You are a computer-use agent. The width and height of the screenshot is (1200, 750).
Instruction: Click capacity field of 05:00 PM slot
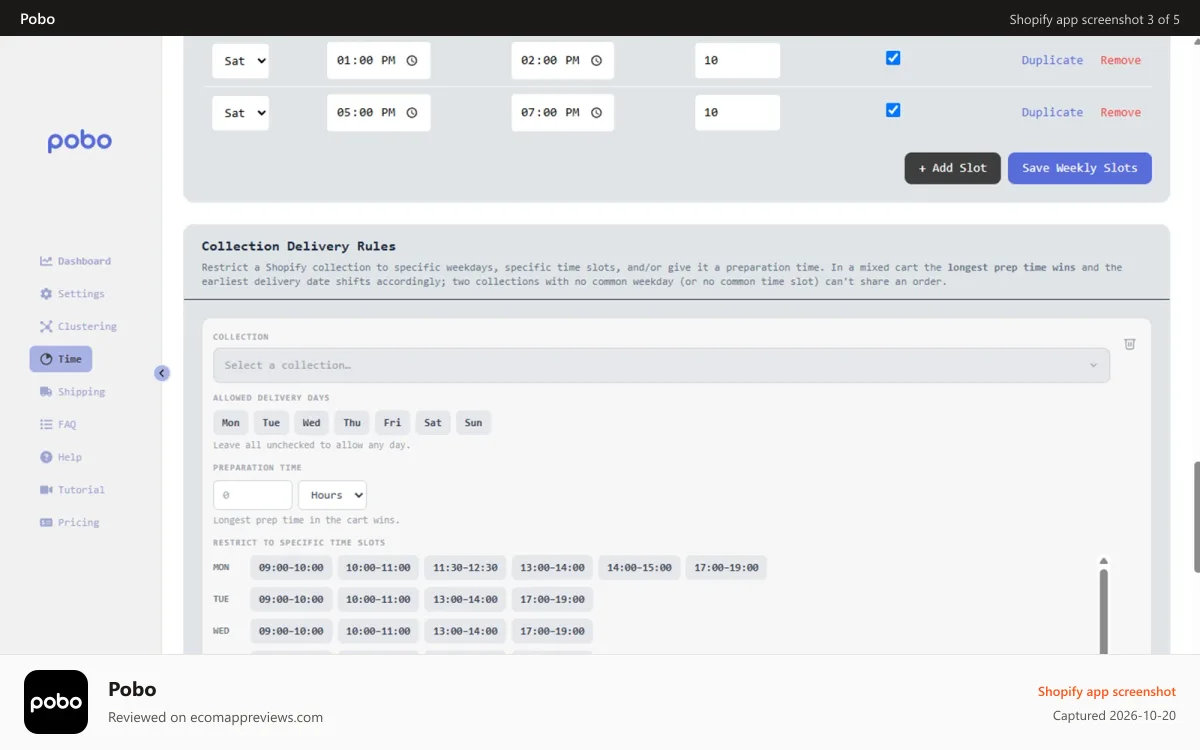pyautogui.click(x=738, y=113)
